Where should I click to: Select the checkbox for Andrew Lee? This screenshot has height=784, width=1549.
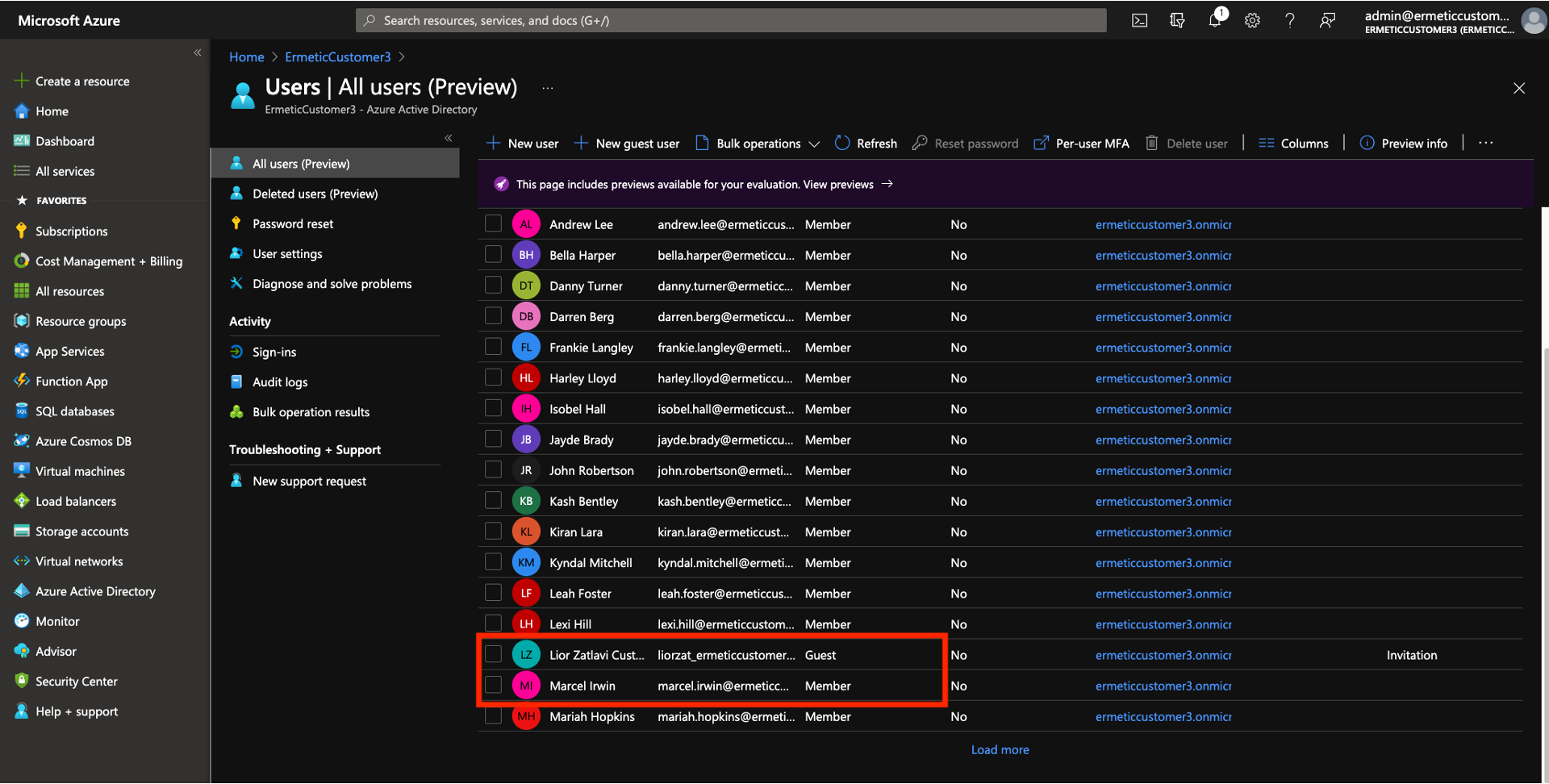click(493, 223)
